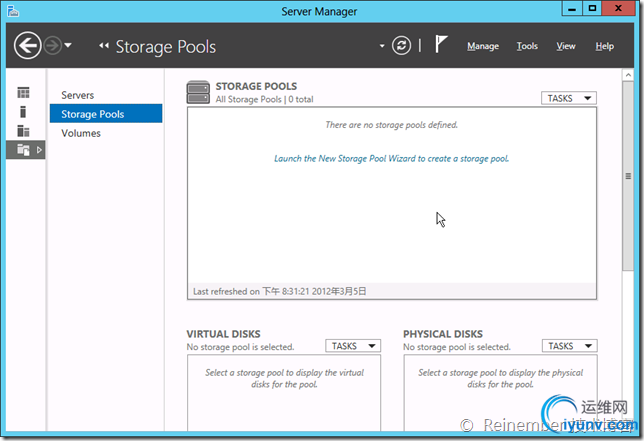This screenshot has height=441, width=644.
Task: Click the 'Last refreshed on' status text
Action: (280, 292)
